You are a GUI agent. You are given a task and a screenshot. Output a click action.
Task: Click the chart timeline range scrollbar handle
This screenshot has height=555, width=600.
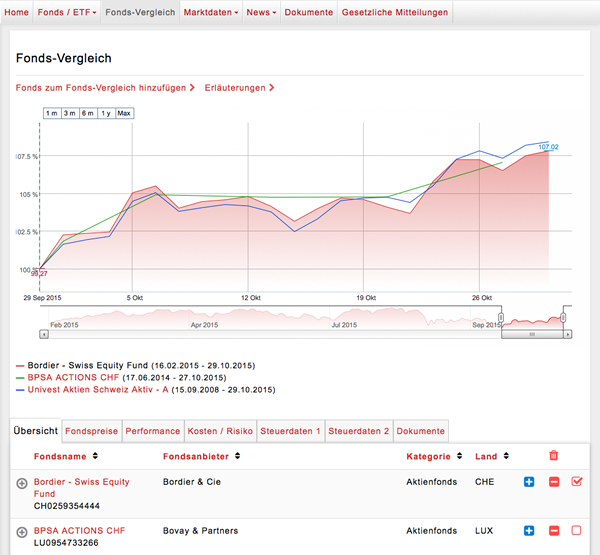(532, 334)
